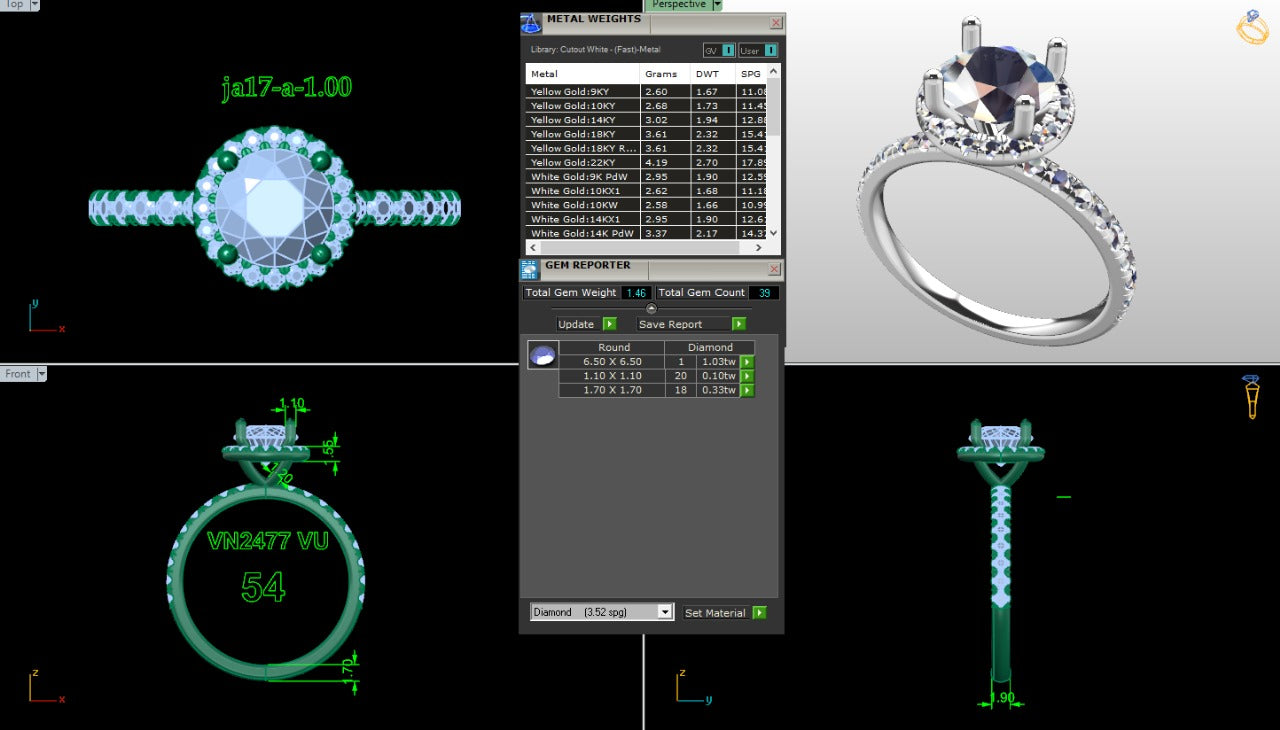
Task: Click the Metal column header
Action: pos(583,74)
